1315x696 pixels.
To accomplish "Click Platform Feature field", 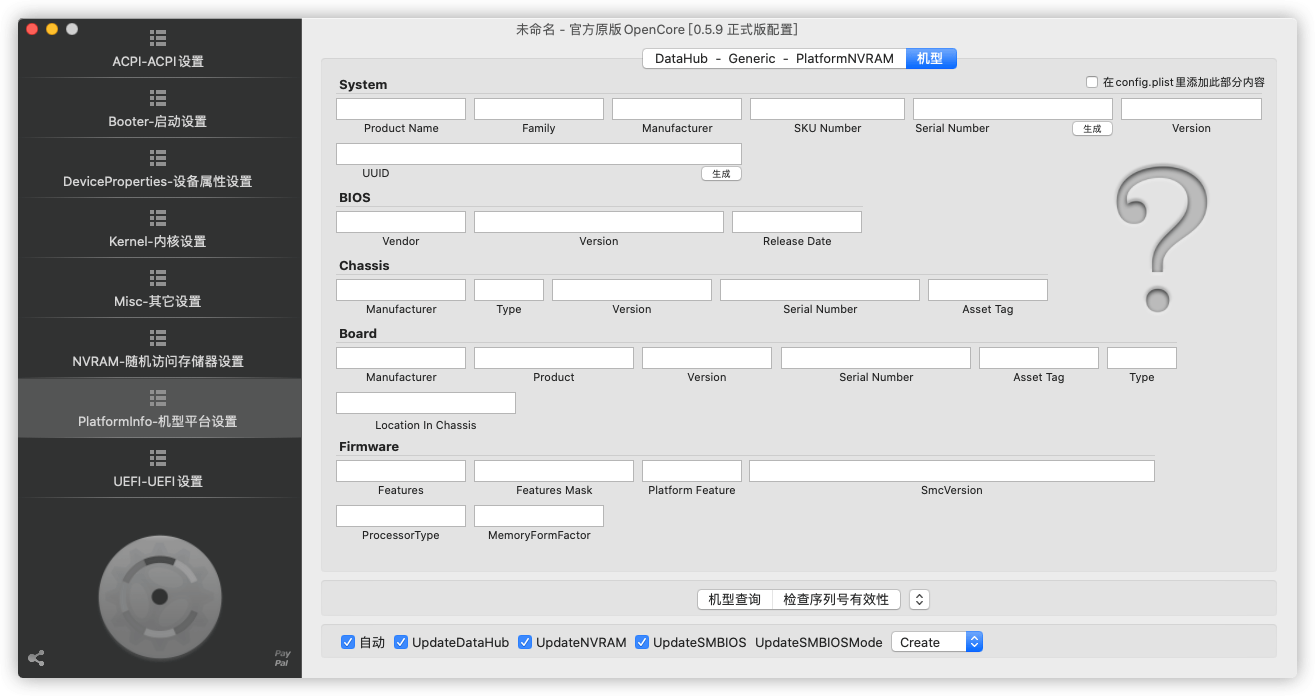I will coord(692,471).
